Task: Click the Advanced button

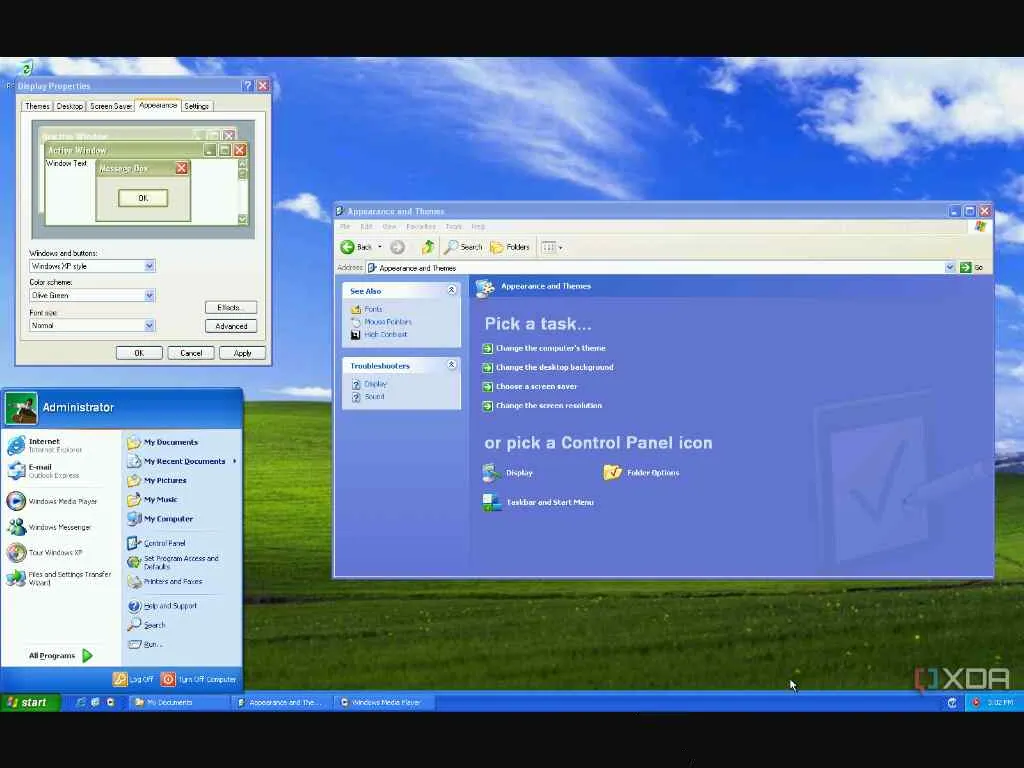Action: 231,326
